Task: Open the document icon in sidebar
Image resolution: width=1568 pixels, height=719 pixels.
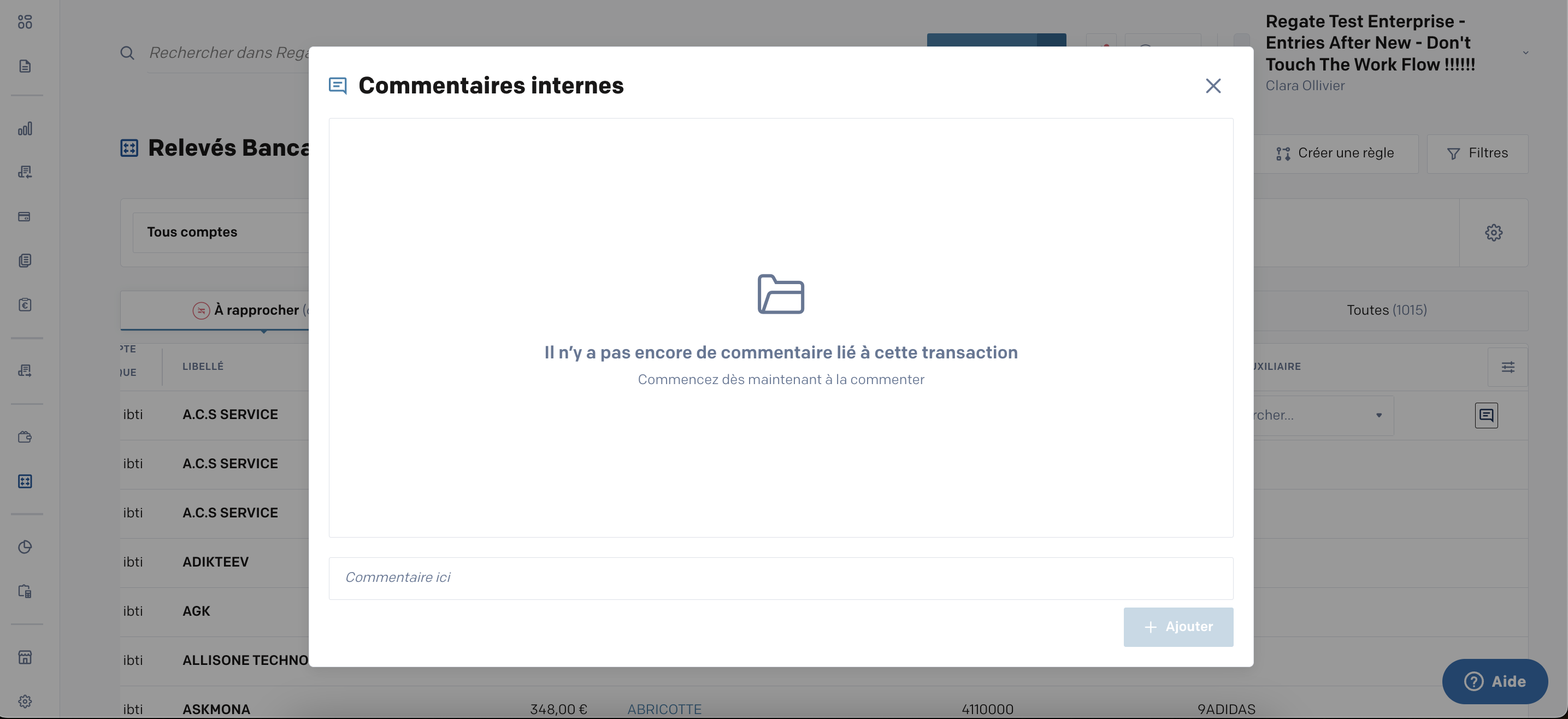Action: (25, 66)
